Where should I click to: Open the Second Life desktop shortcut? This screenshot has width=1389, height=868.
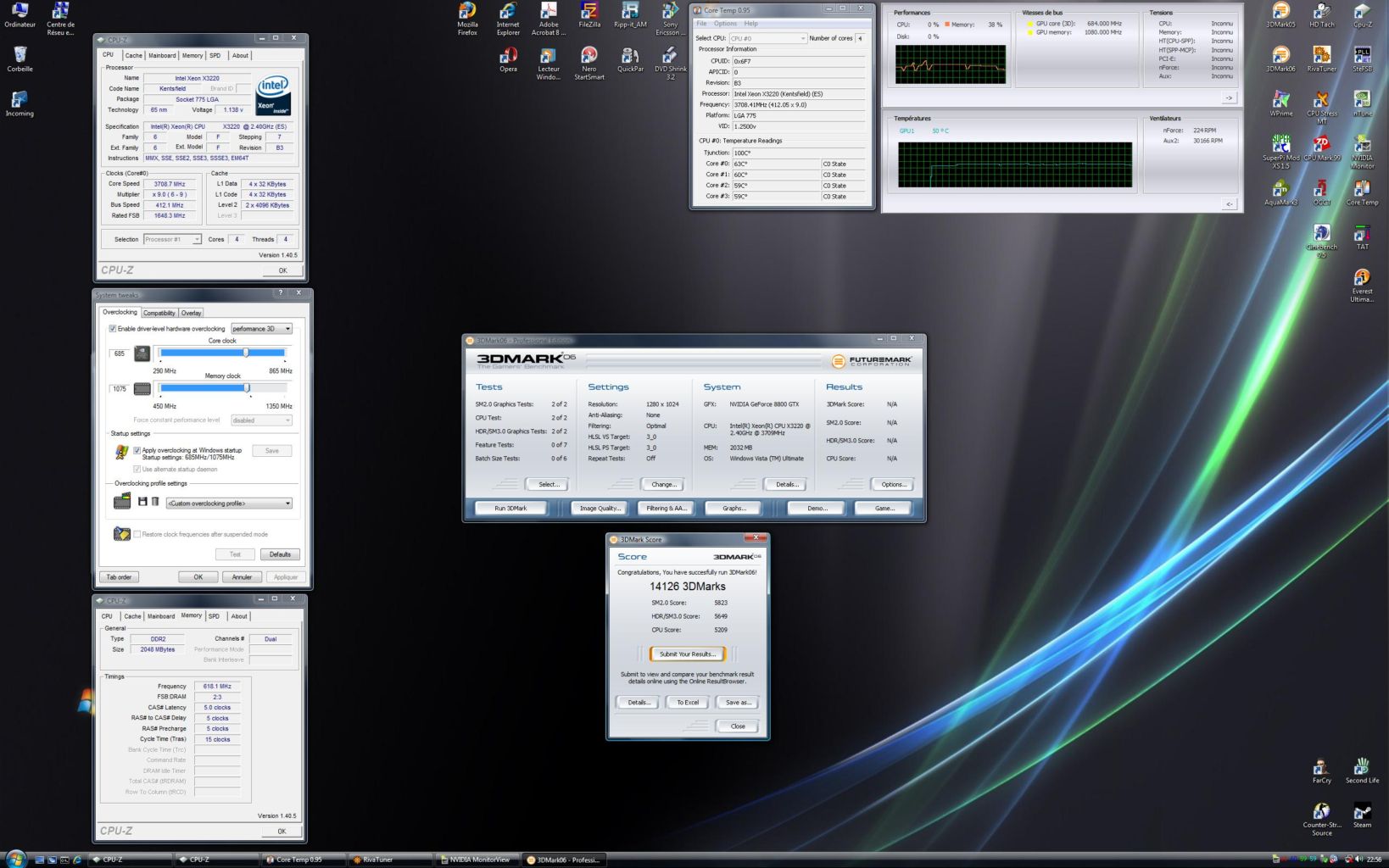[1362, 771]
